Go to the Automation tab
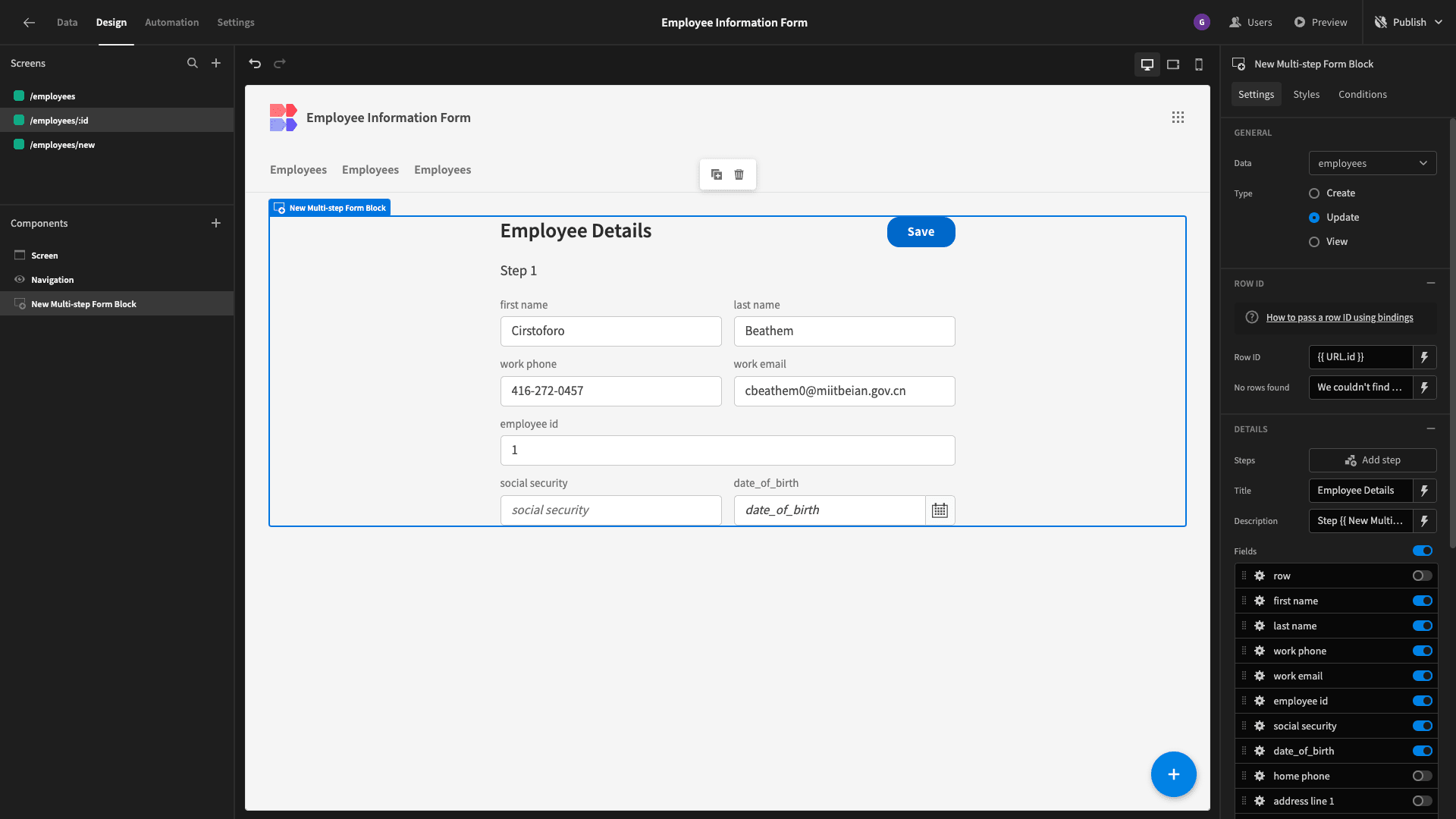This screenshot has height=819, width=1456. point(172,23)
